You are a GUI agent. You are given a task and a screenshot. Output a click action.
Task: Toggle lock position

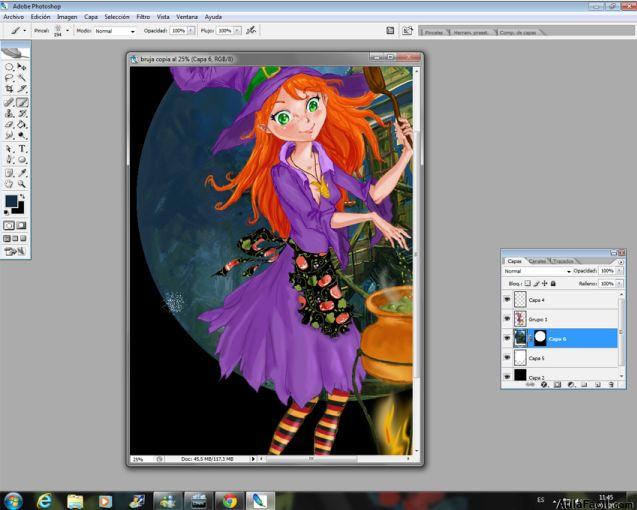pos(545,284)
